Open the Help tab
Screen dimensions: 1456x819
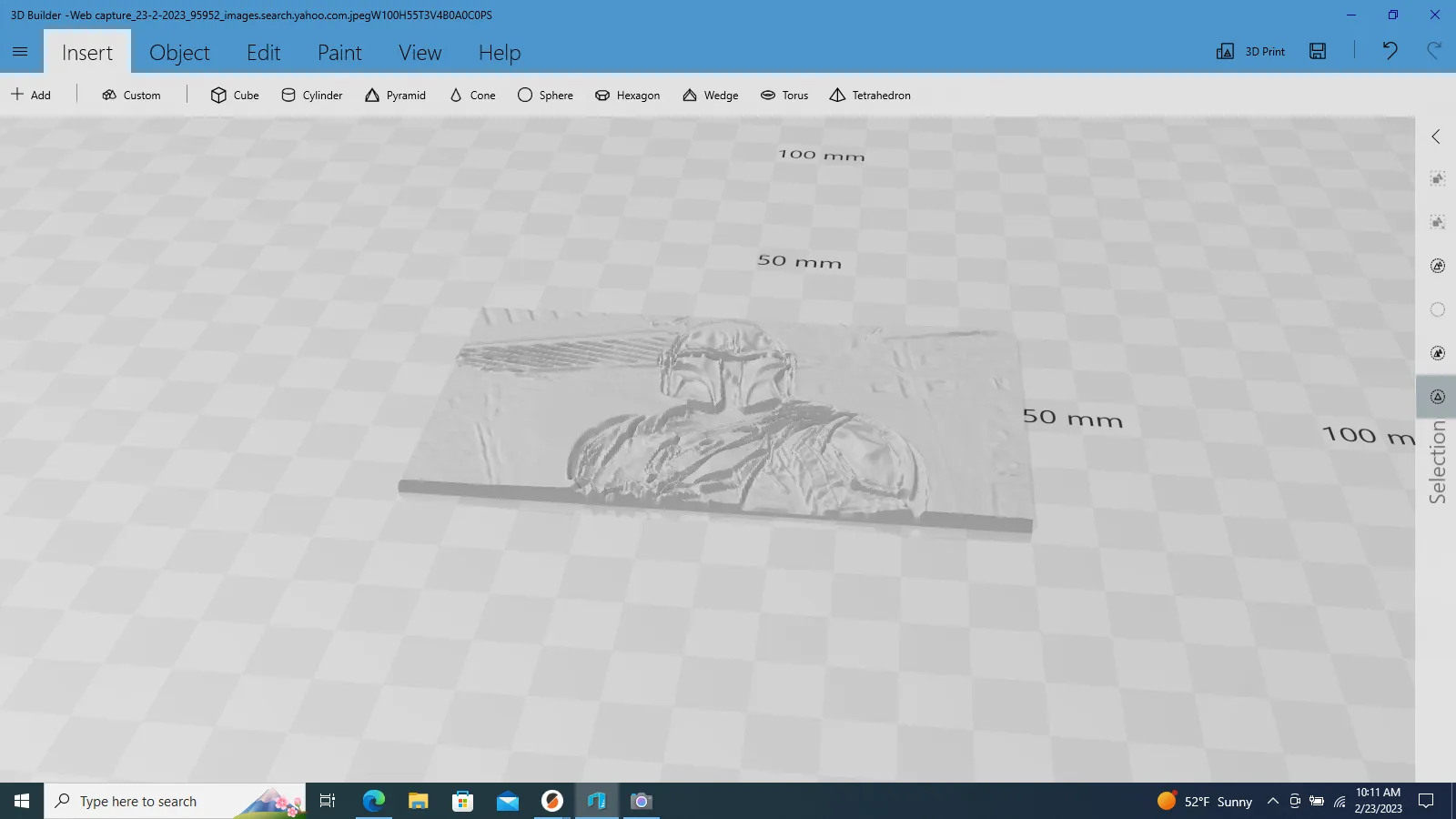click(500, 52)
